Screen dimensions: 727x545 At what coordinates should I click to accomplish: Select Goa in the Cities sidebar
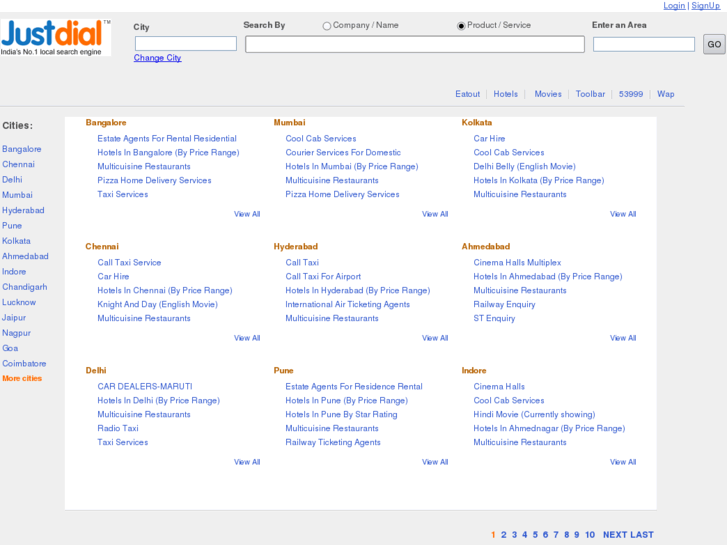coord(10,348)
